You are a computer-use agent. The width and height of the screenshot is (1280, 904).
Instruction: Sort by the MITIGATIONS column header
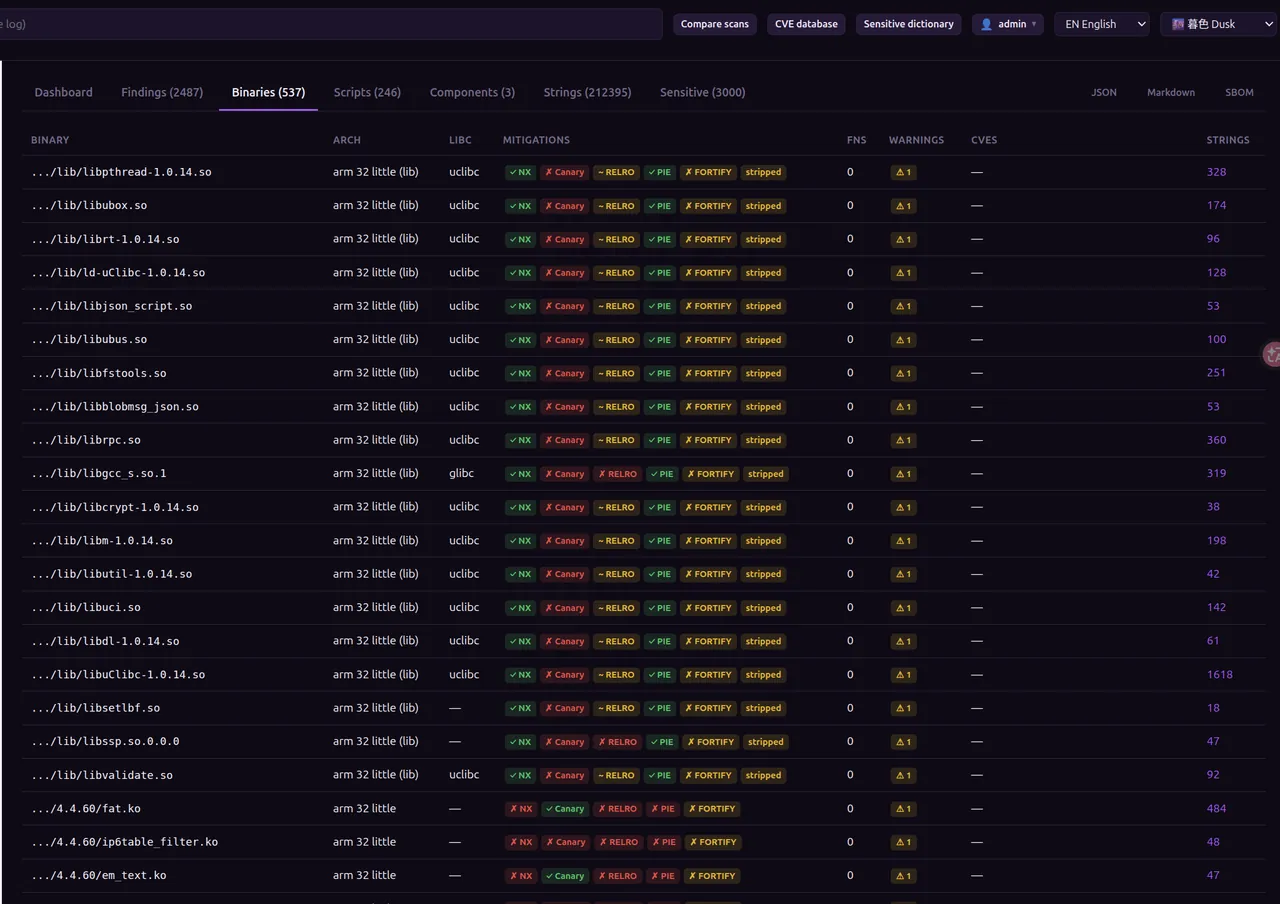coord(536,140)
